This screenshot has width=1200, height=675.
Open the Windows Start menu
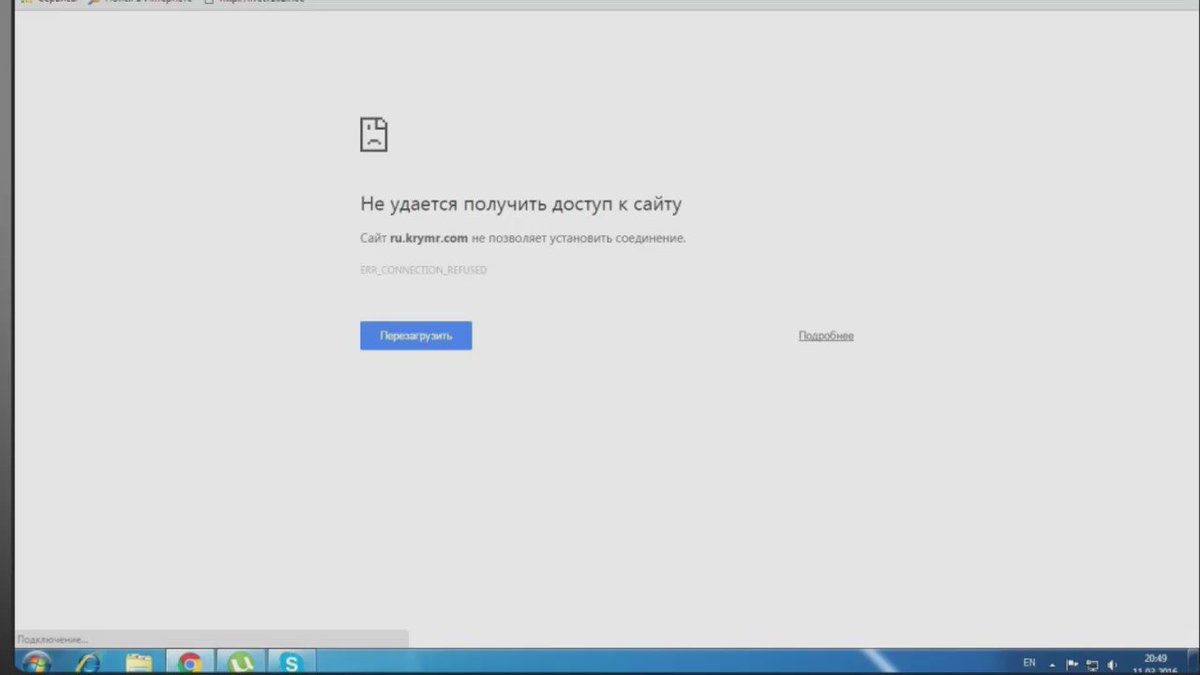click(x=37, y=662)
